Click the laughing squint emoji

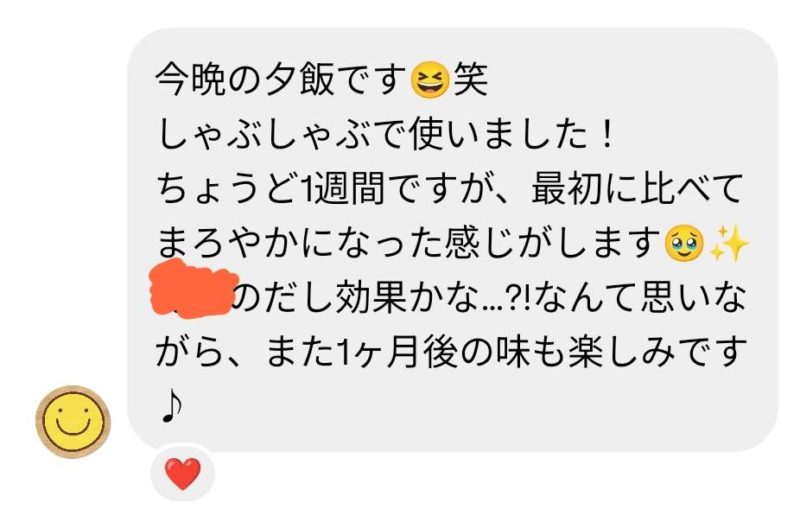pyautogui.click(x=430, y=81)
